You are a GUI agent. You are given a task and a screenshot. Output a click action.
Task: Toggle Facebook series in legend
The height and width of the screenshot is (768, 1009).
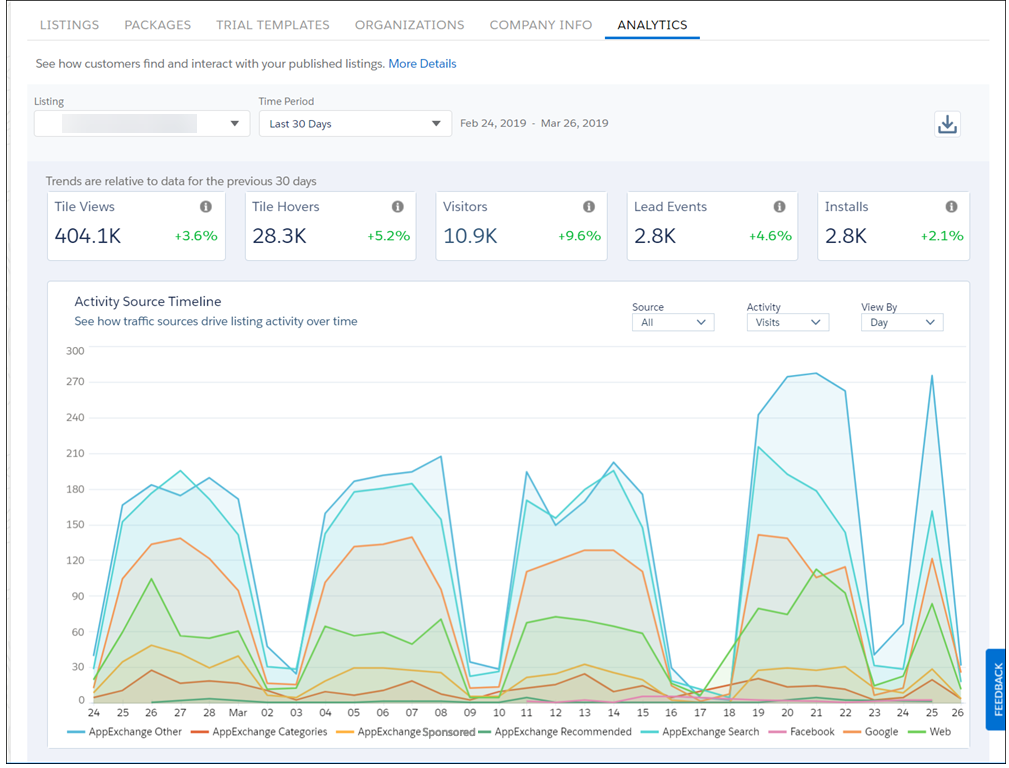tap(801, 732)
